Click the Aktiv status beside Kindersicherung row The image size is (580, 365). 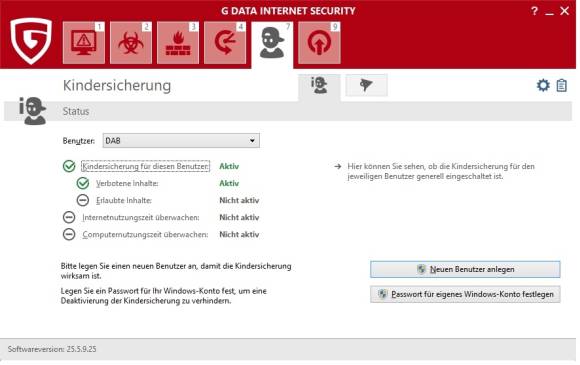[x=229, y=166]
